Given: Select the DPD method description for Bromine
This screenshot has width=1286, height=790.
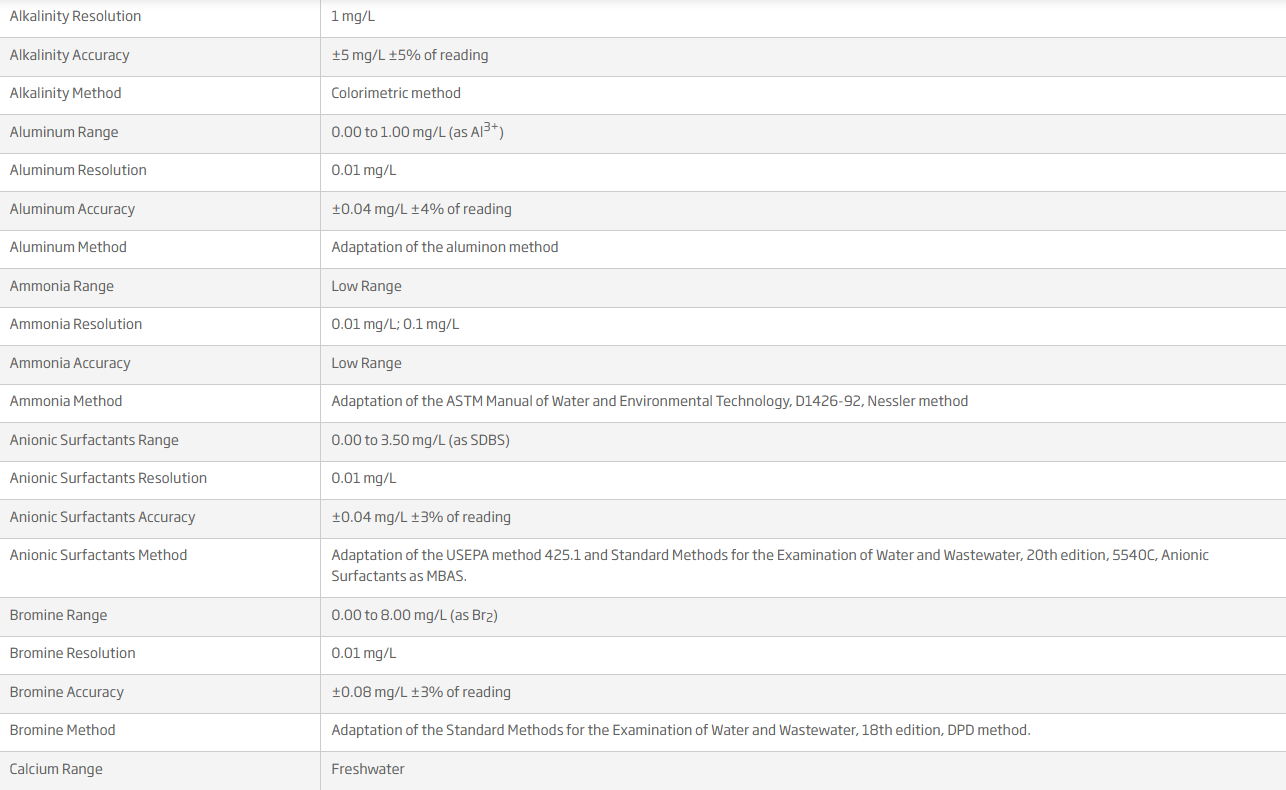Looking at the screenshot, I should (681, 730).
